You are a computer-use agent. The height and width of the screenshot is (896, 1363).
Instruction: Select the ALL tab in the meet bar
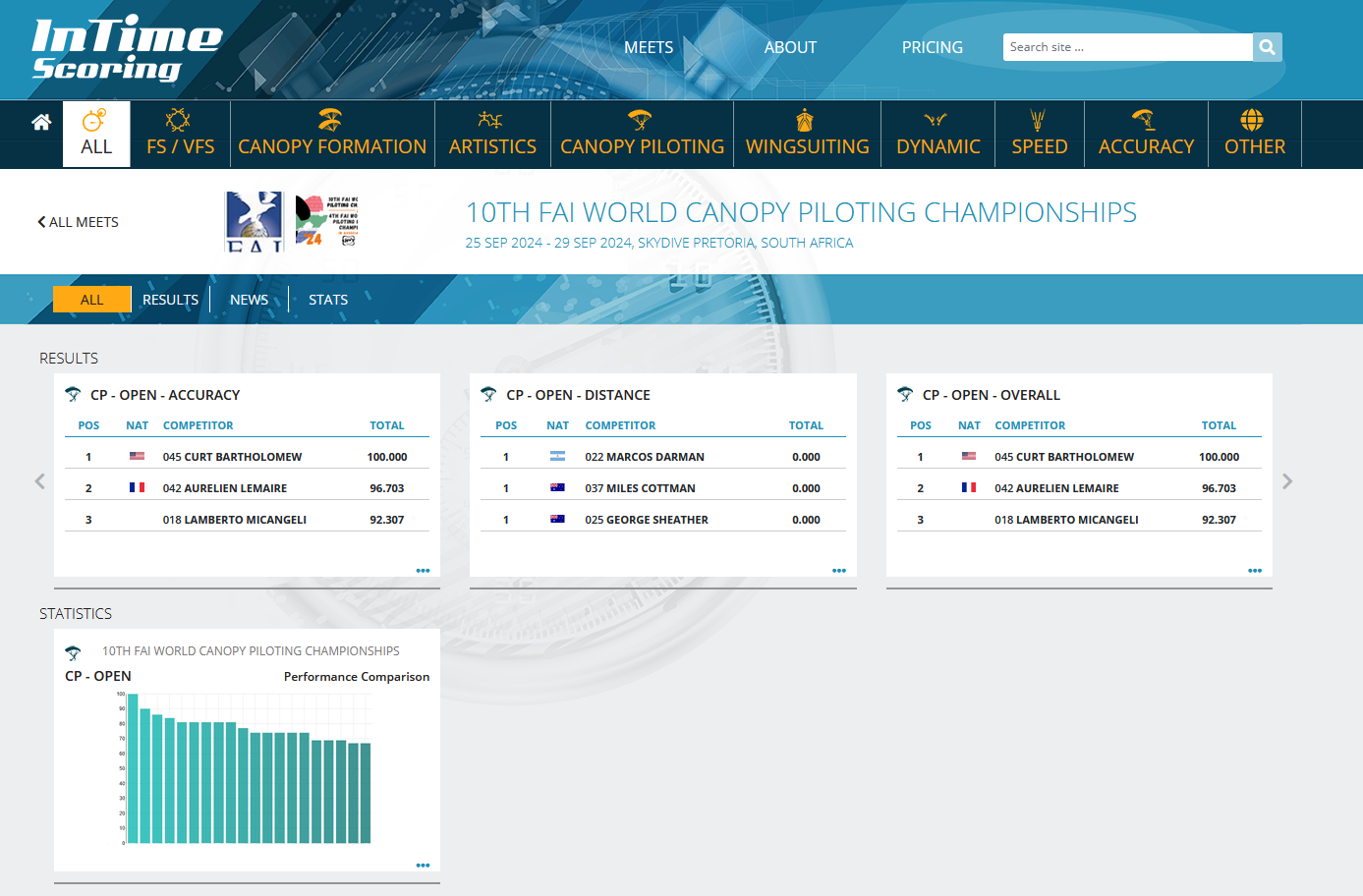point(92,300)
